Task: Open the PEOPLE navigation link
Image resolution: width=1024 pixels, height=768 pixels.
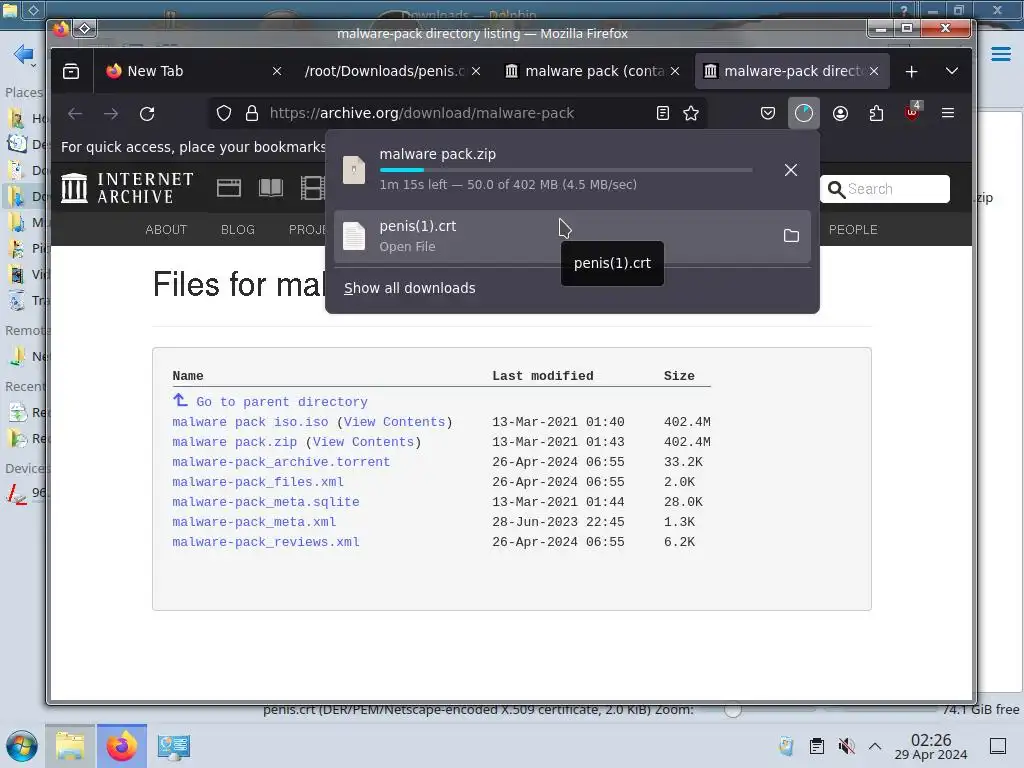Action: (x=853, y=230)
